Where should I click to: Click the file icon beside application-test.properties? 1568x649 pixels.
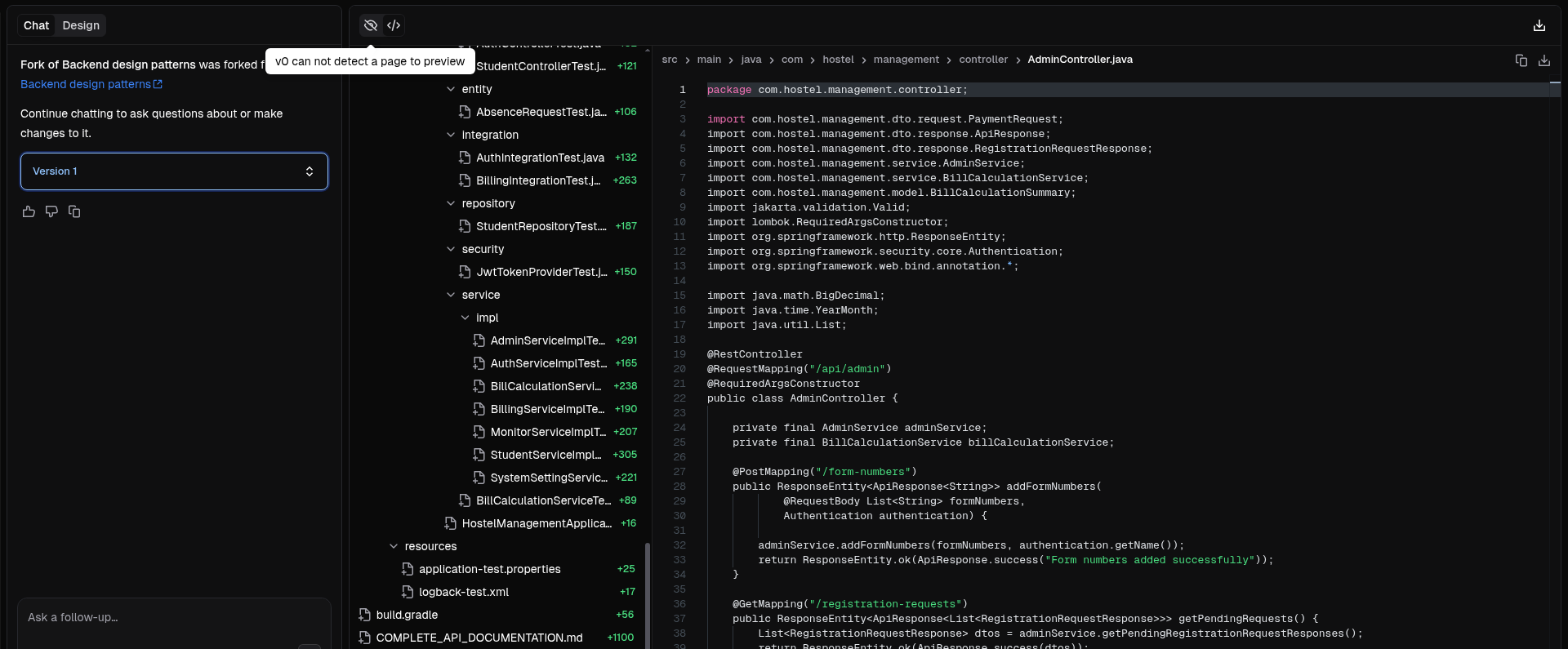[408, 569]
